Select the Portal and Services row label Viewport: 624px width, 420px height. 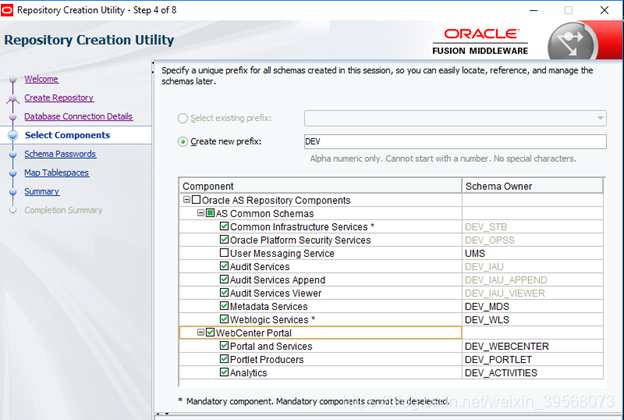click(x=271, y=346)
